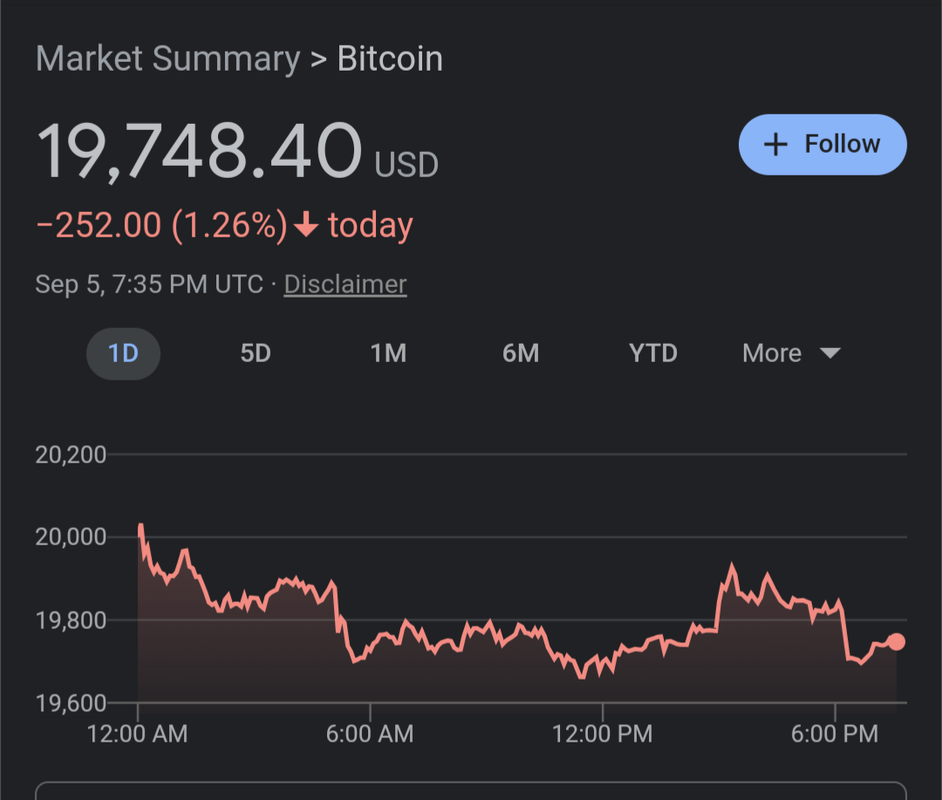Switch to the 5D range tab
This screenshot has width=942, height=800.
pyautogui.click(x=255, y=353)
